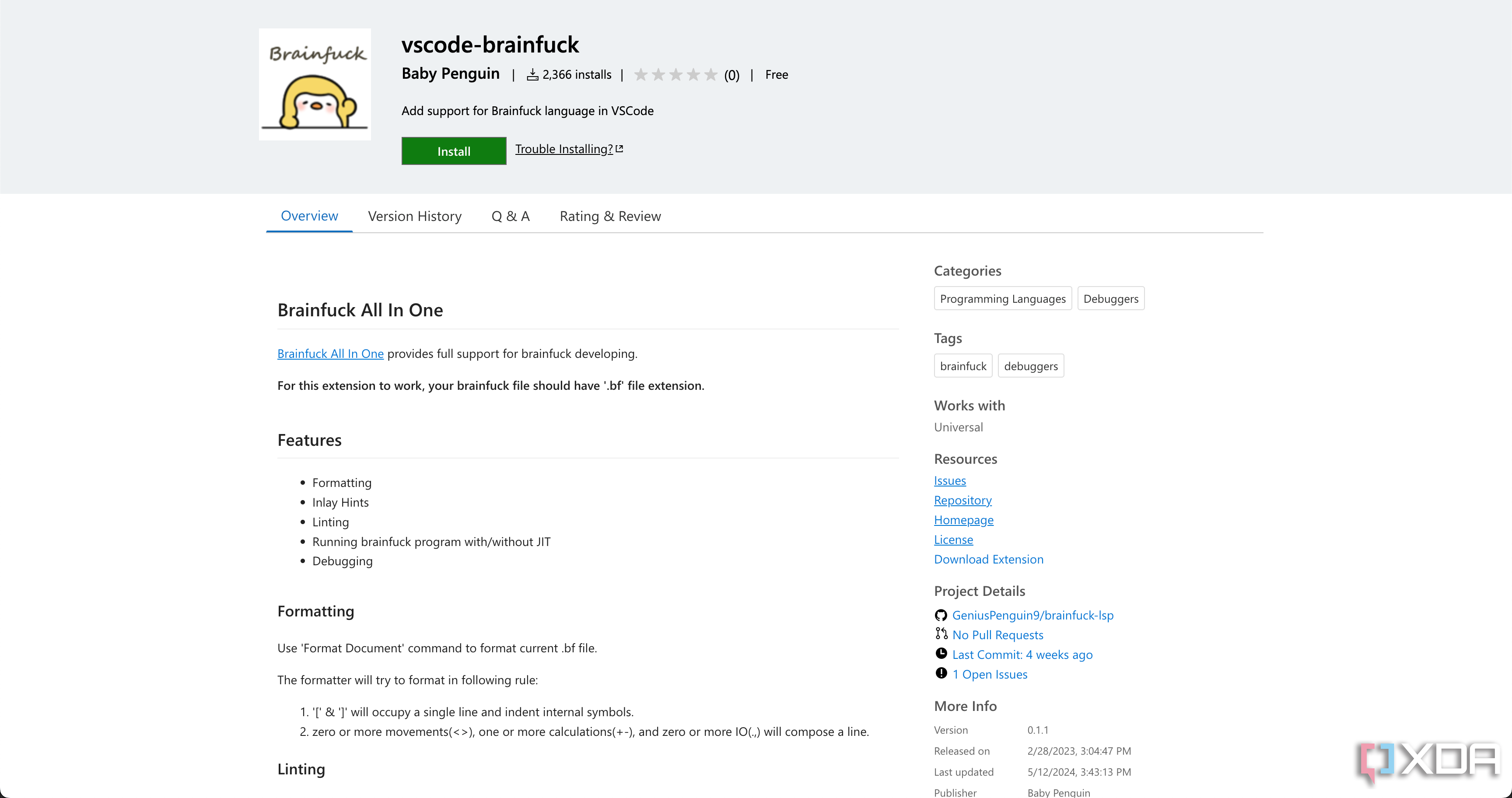Switch to the Version History tab
The width and height of the screenshot is (1512, 798).
tap(414, 215)
